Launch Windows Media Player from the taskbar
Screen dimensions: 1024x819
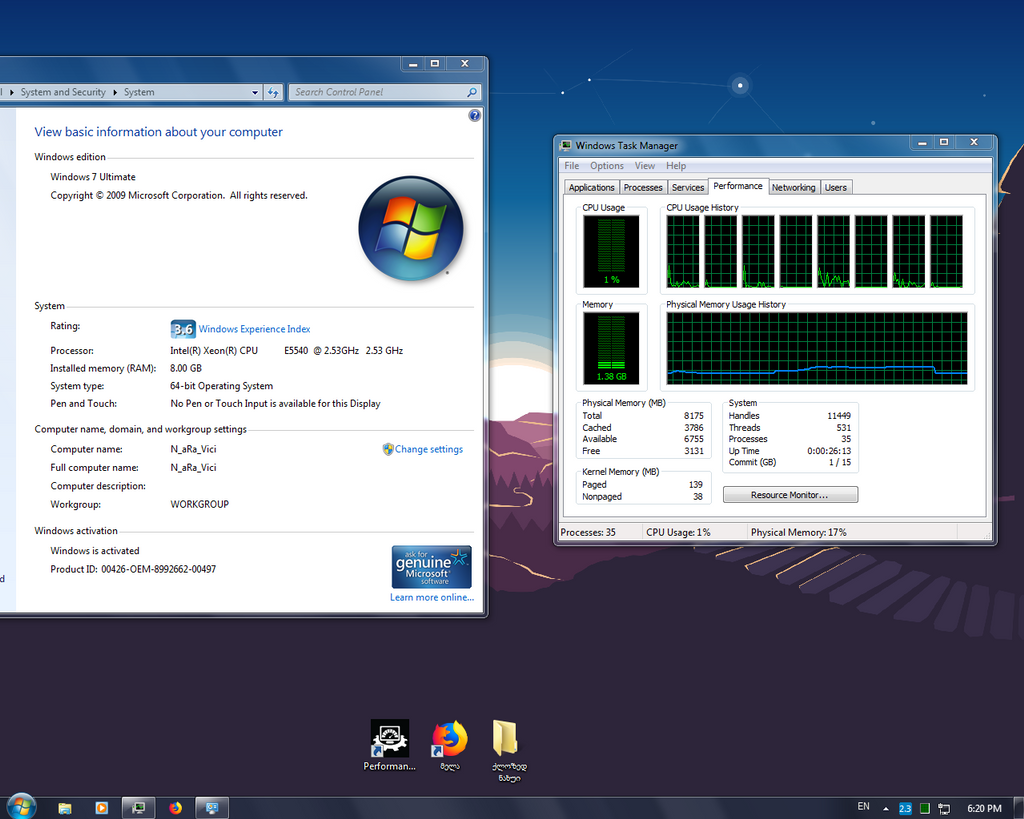(102, 808)
